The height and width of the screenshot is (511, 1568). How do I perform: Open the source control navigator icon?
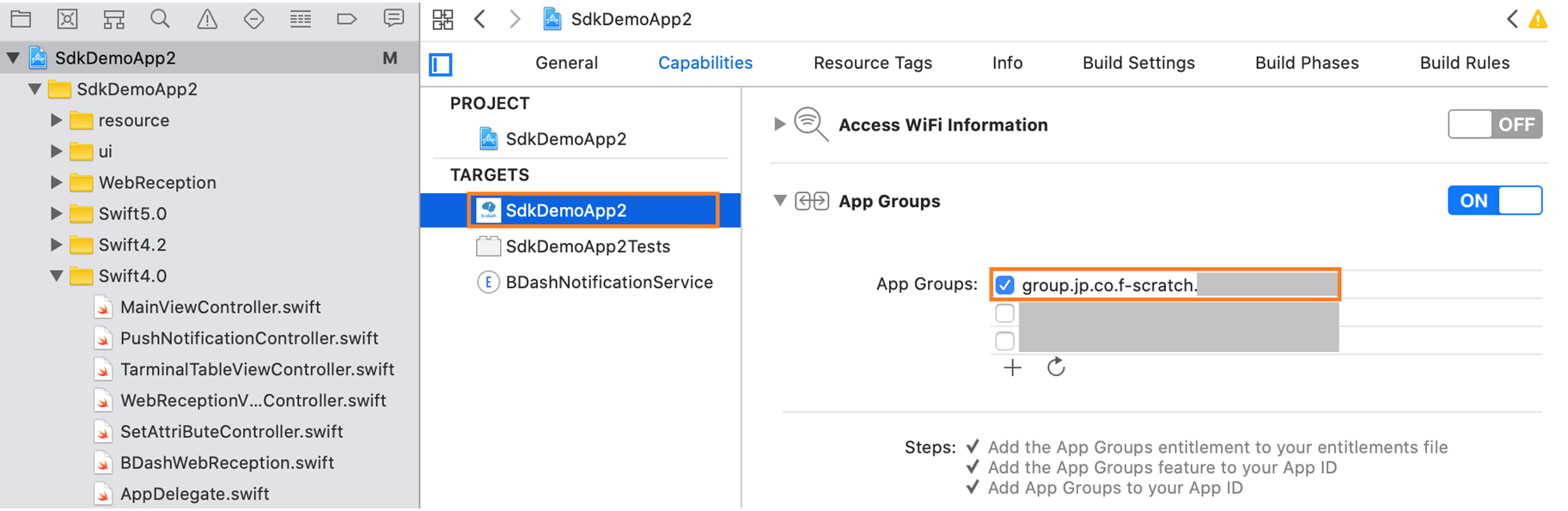(67, 19)
